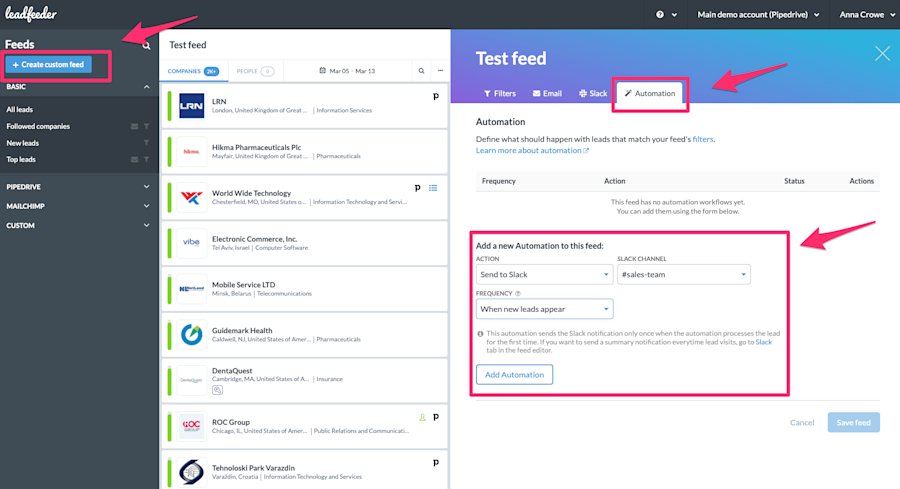
Task: Open the Anna Crowe user menu
Action: [x=867, y=14]
